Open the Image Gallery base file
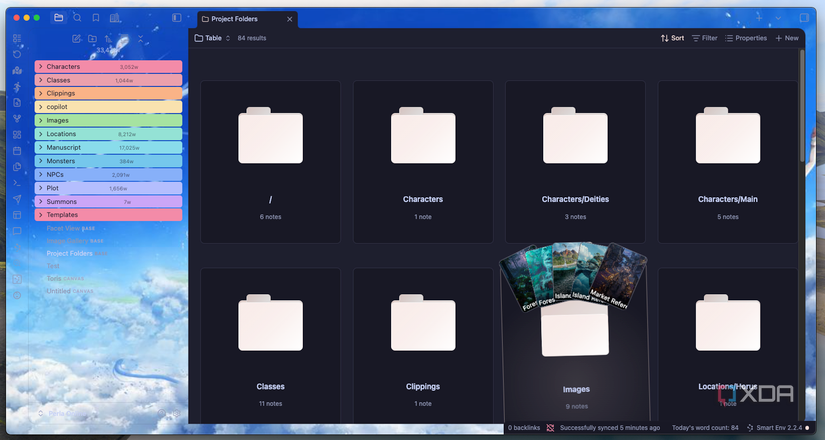 click(75, 241)
